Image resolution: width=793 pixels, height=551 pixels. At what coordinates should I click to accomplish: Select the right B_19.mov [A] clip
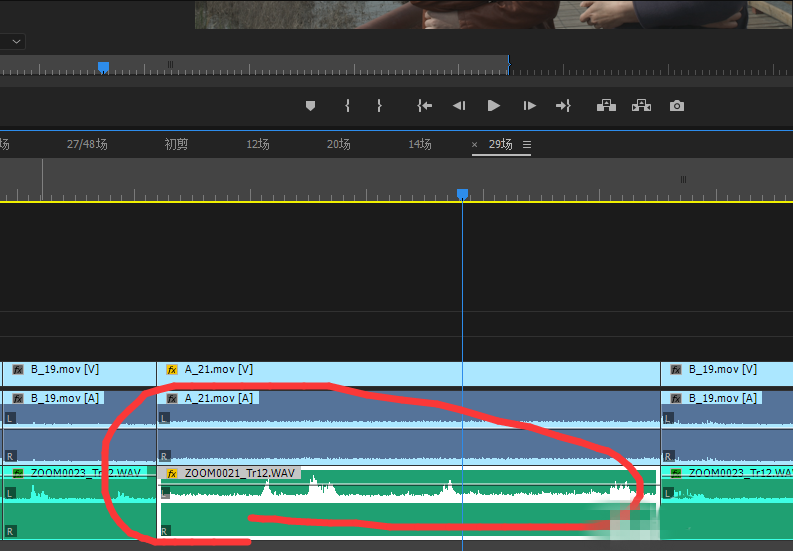pyautogui.click(x=727, y=428)
